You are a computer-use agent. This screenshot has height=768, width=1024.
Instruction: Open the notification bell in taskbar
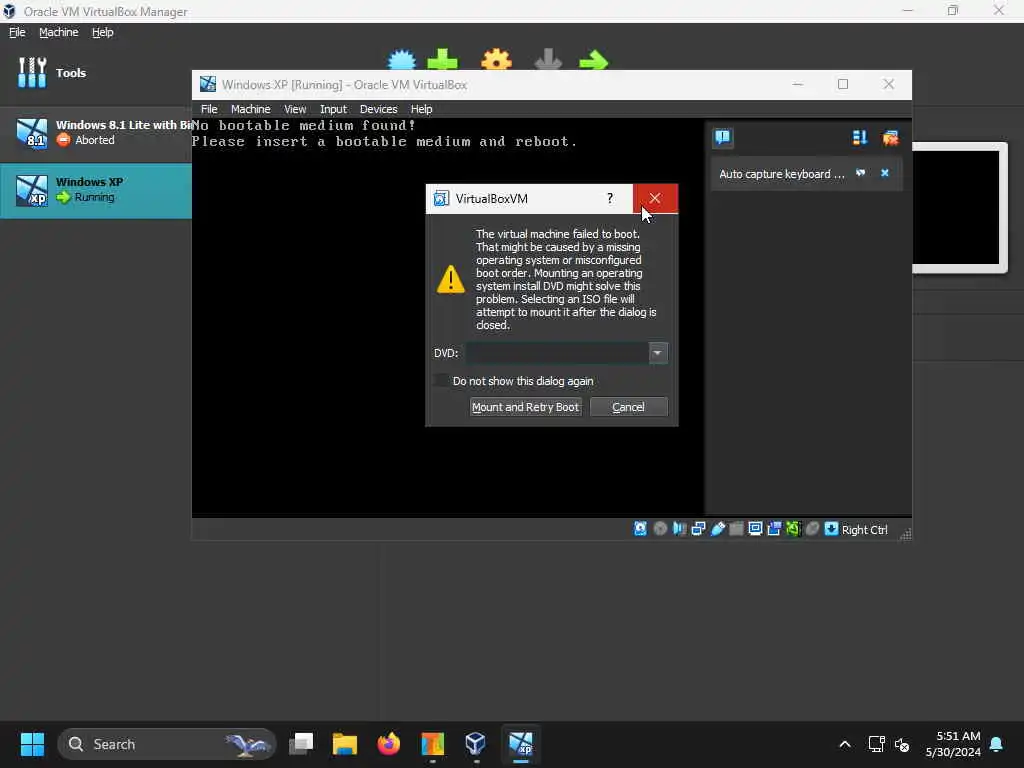(997, 744)
